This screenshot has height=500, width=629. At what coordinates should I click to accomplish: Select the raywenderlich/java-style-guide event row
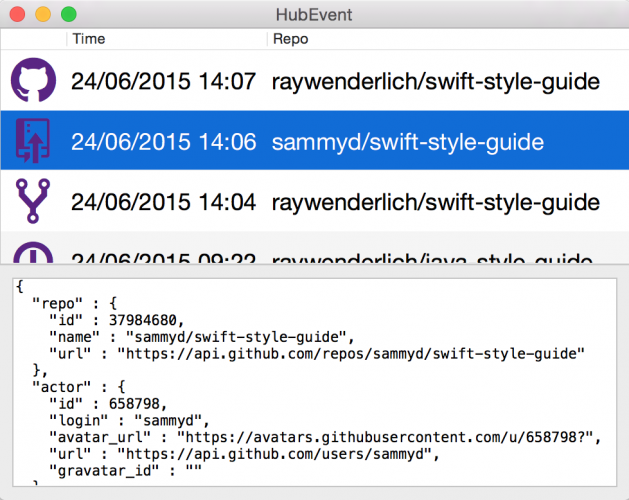coord(436,256)
